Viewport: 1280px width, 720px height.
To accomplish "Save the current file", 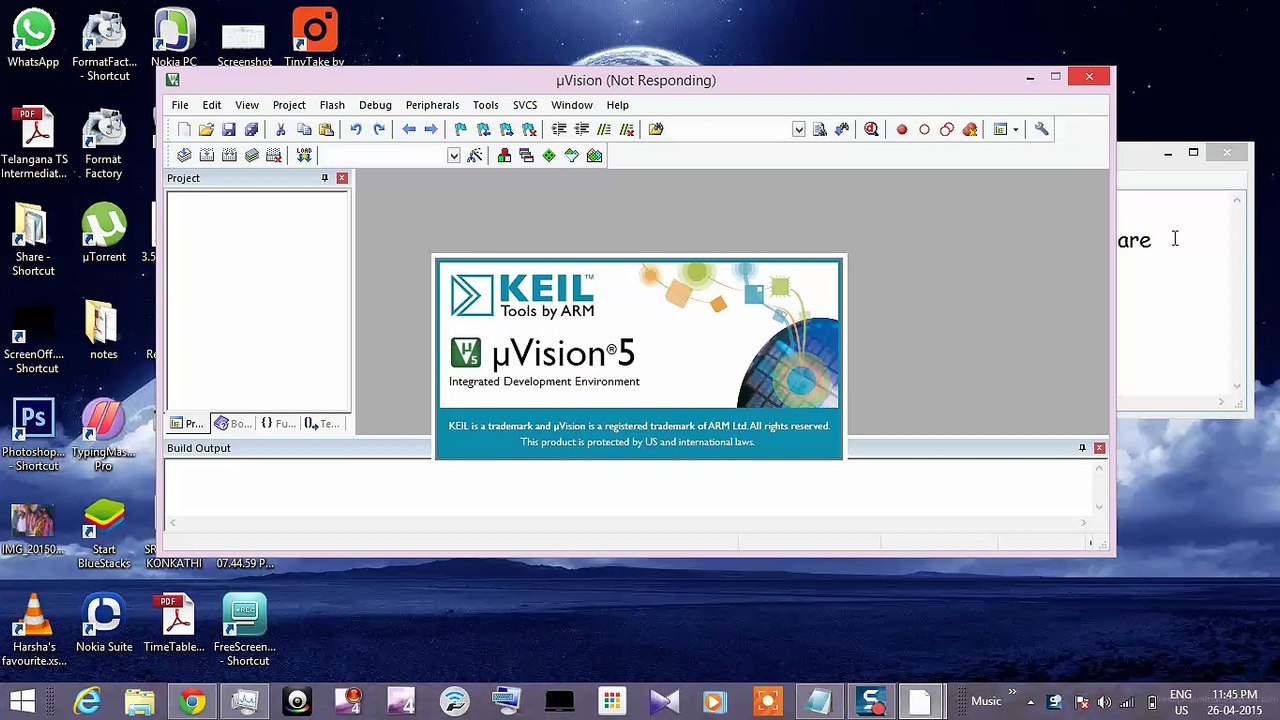I will (x=229, y=129).
